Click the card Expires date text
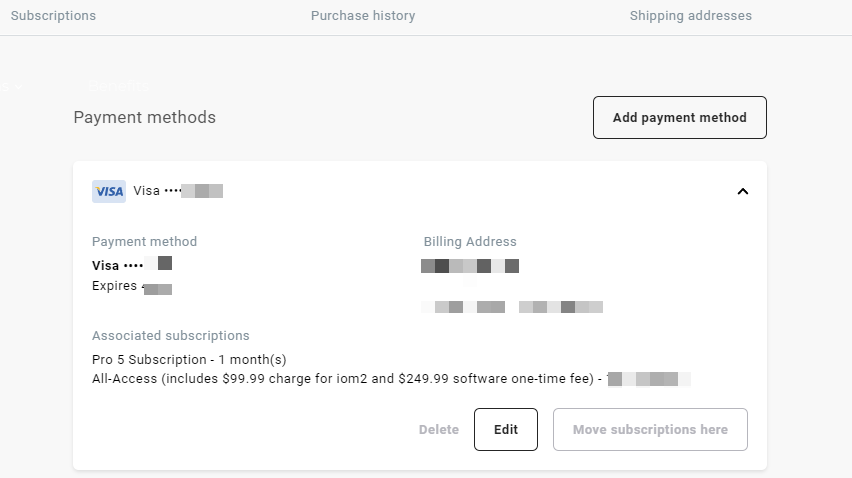Image resolution: width=852 pixels, height=478 pixels. pyautogui.click(x=132, y=286)
